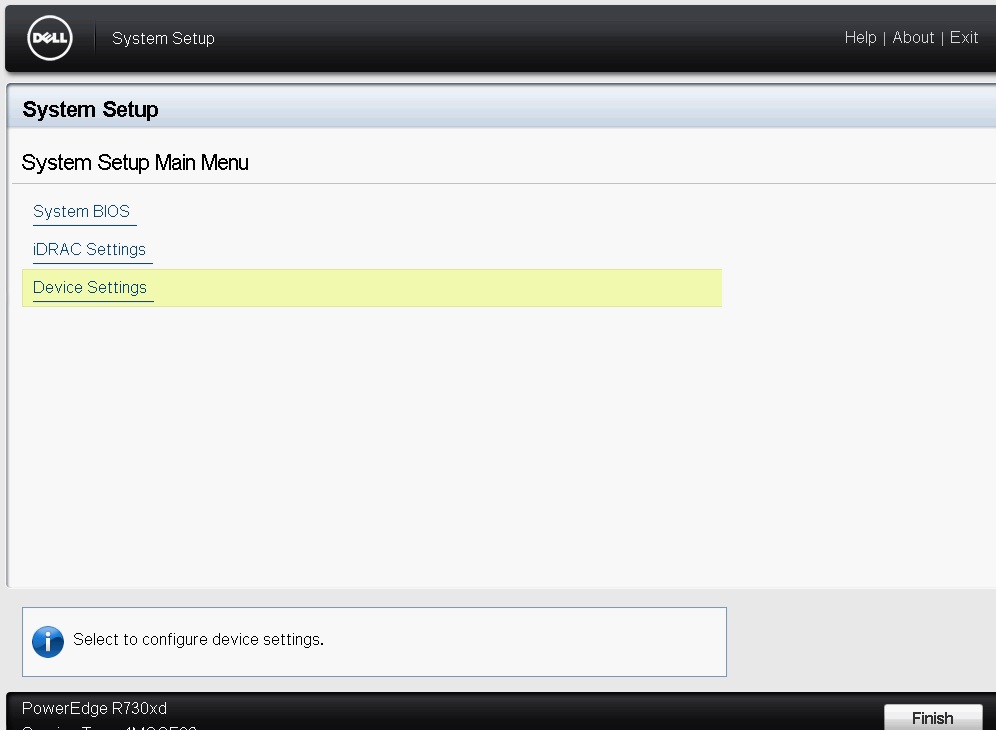The width and height of the screenshot is (996, 731).
Task: Click the blue information icon
Action: tap(48, 641)
